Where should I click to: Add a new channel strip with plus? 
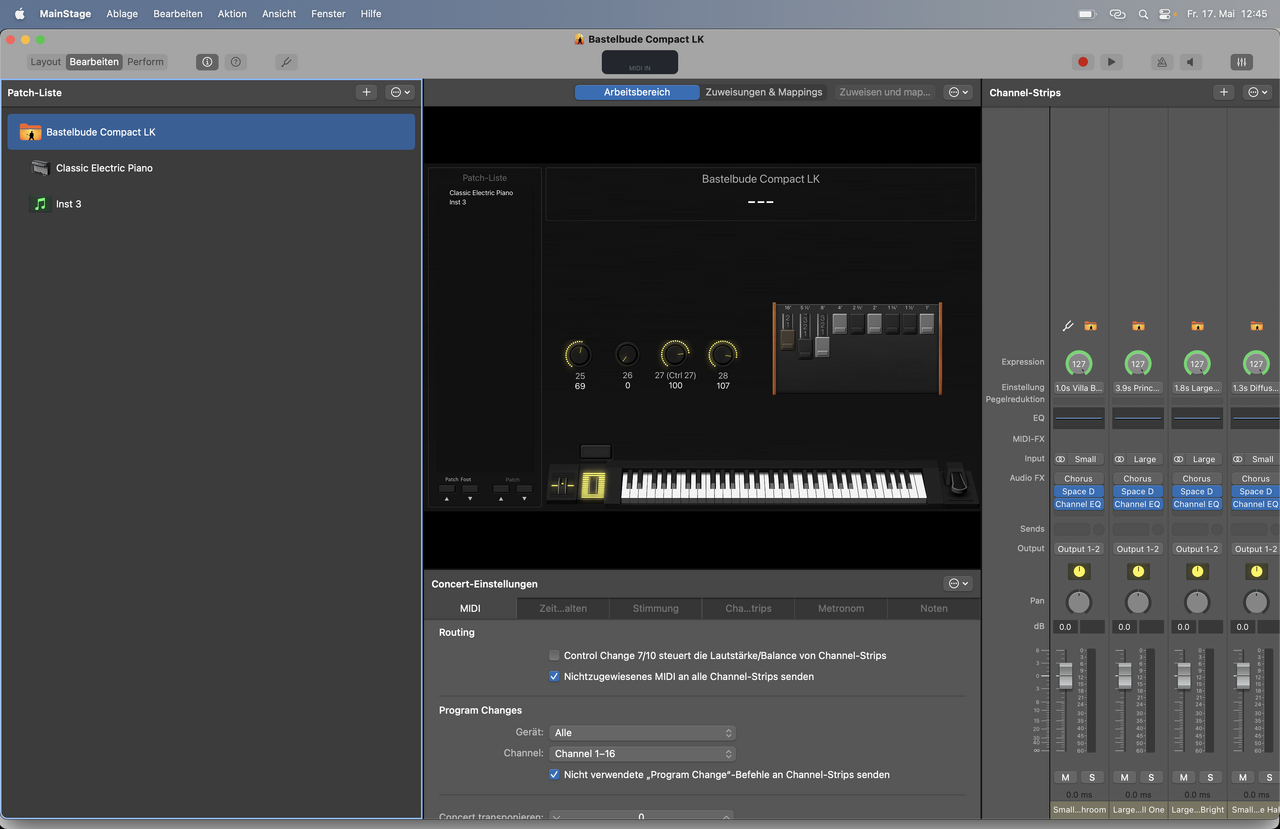pos(1224,92)
